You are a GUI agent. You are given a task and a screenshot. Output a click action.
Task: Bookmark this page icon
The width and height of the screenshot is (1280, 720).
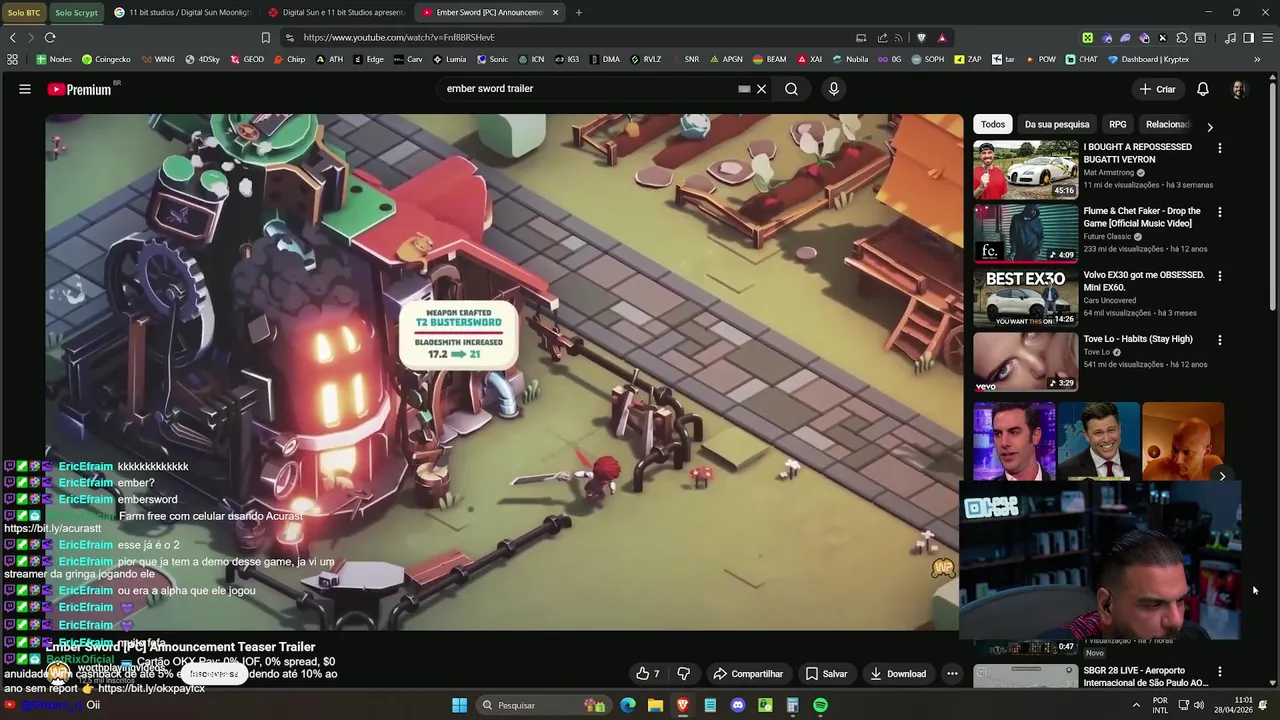[265, 37]
